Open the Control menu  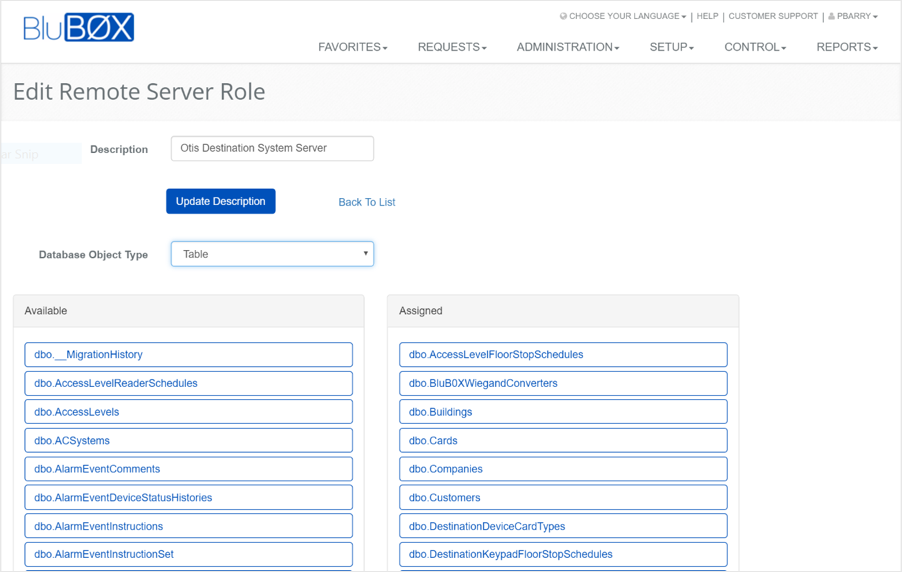(755, 47)
